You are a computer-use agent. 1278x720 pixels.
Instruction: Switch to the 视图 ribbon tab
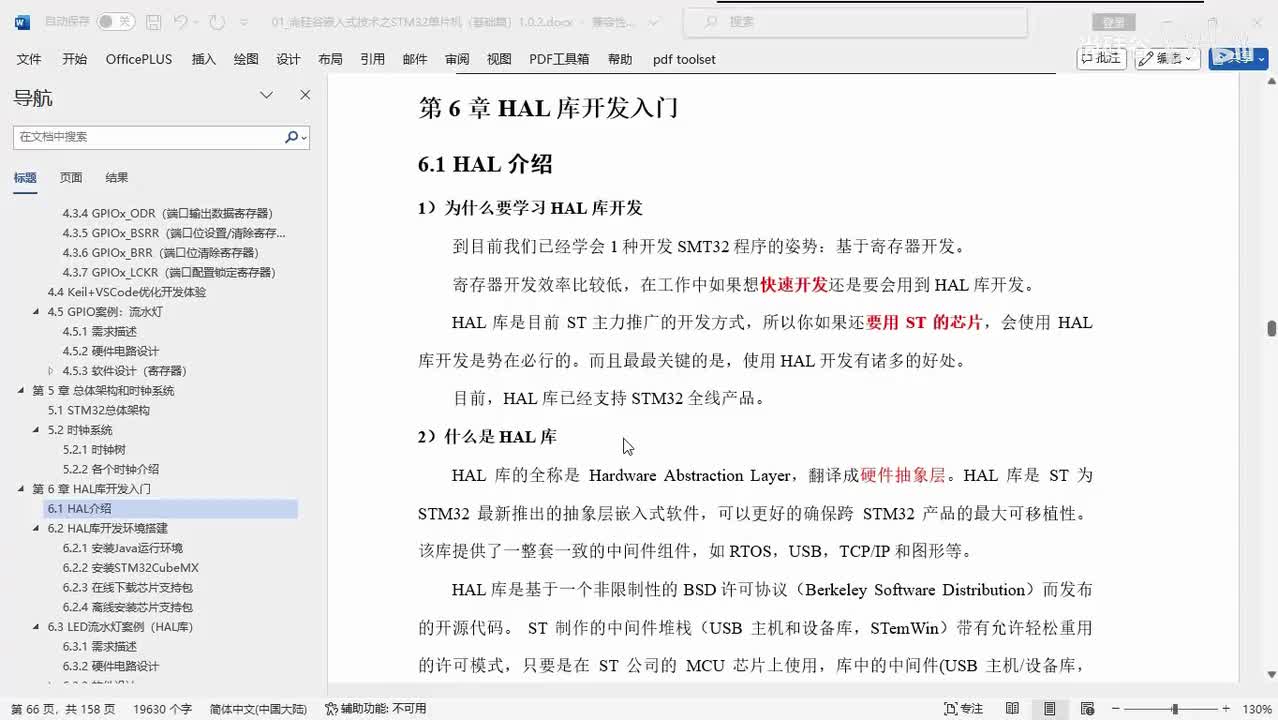pyautogui.click(x=499, y=59)
